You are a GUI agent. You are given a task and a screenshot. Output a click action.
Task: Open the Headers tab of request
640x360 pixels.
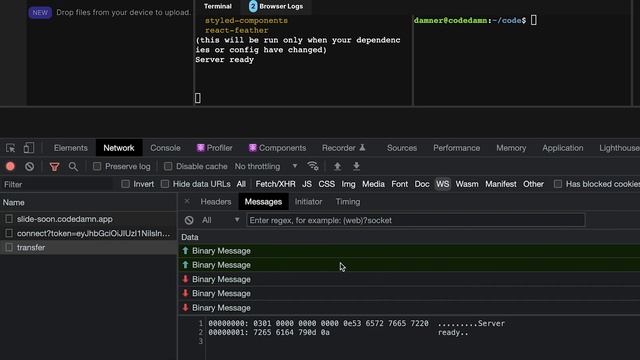pos(216,202)
